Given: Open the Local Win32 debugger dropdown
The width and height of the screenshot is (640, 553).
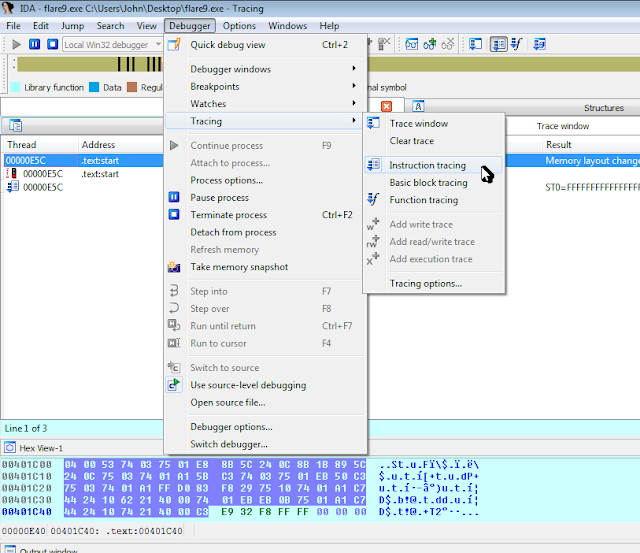Looking at the screenshot, I should pyautogui.click(x=113, y=44).
